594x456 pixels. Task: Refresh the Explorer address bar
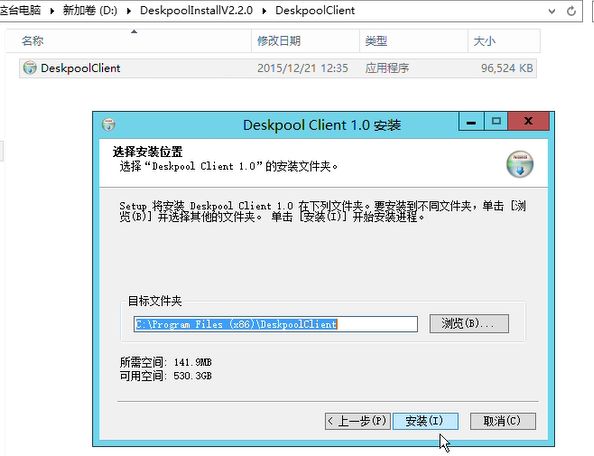coord(571,11)
